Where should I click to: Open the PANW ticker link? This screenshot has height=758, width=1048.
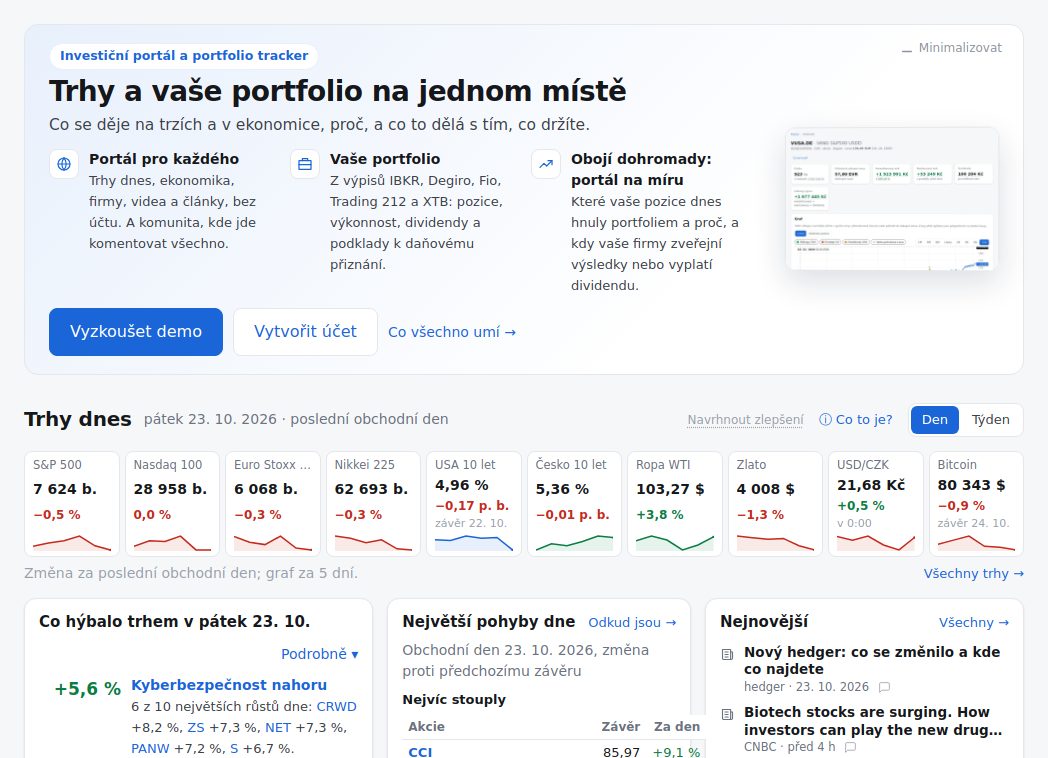point(150,749)
